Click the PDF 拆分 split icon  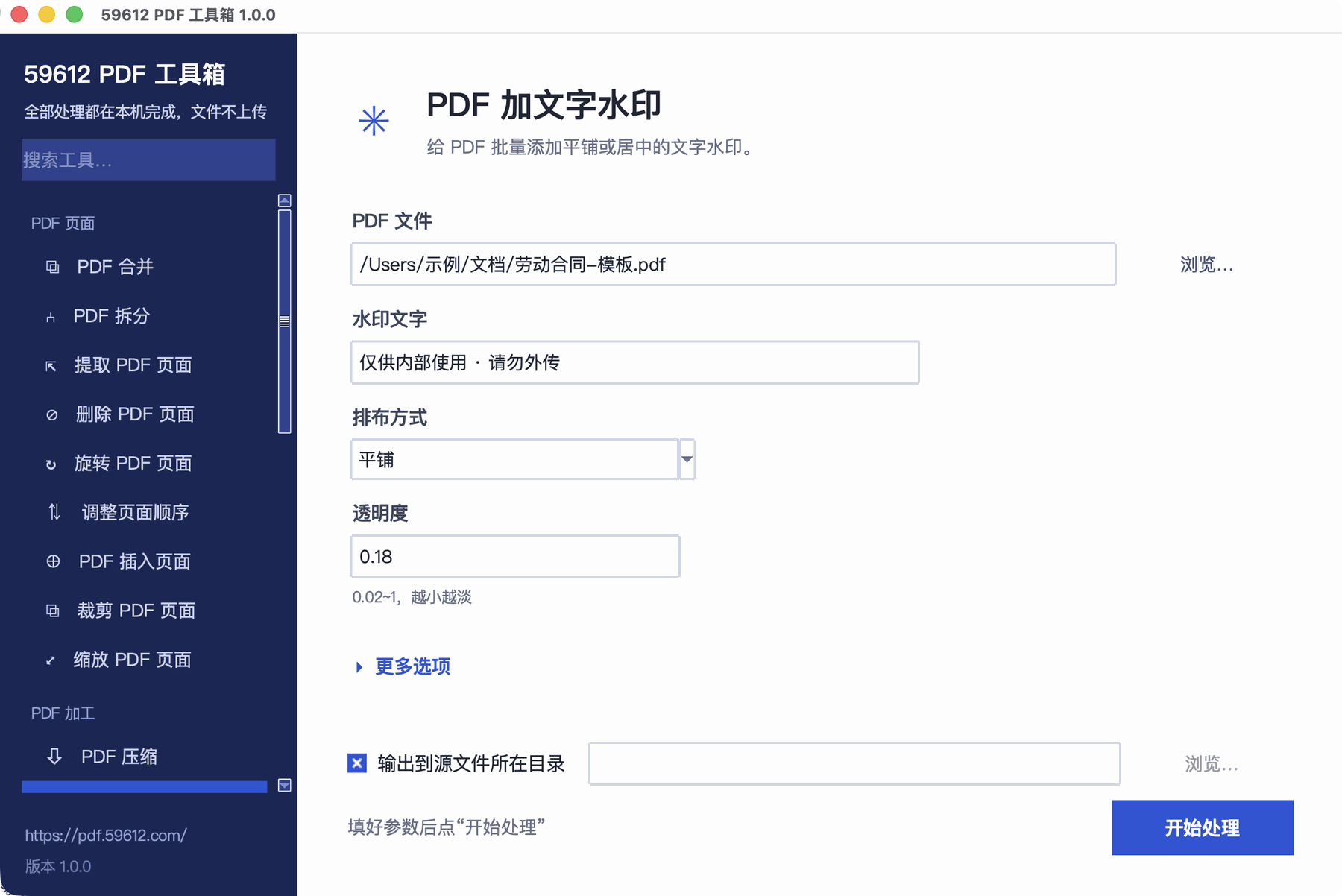click(x=51, y=317)
